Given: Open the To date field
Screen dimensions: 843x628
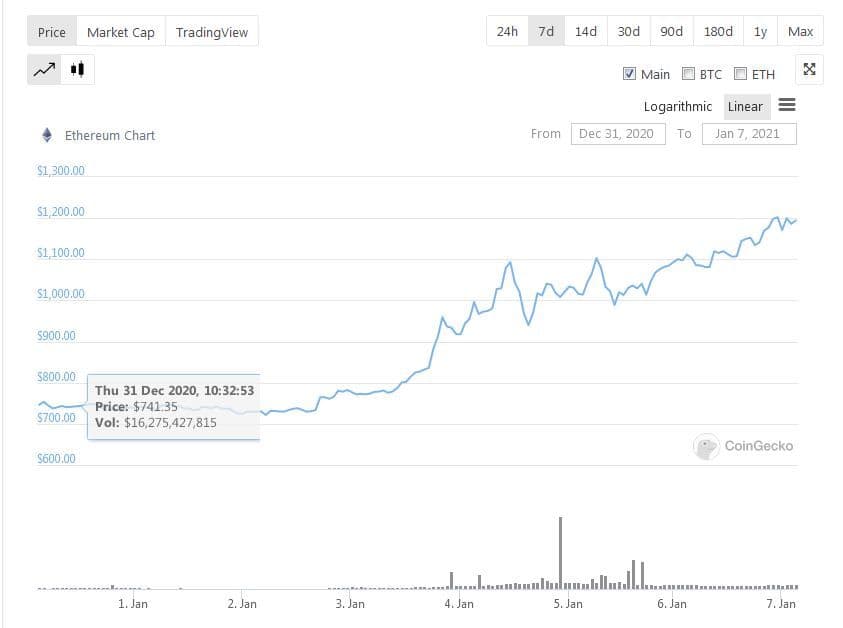Looking at the screenshot, I should [749, 134].
